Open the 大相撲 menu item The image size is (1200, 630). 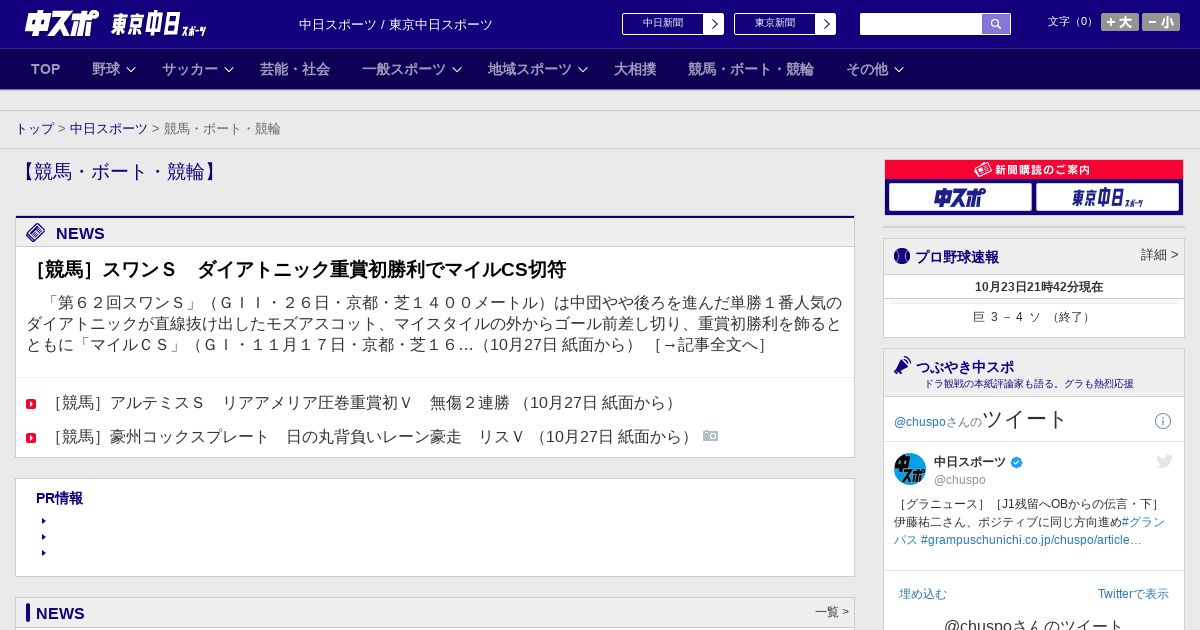pos(635,69)
